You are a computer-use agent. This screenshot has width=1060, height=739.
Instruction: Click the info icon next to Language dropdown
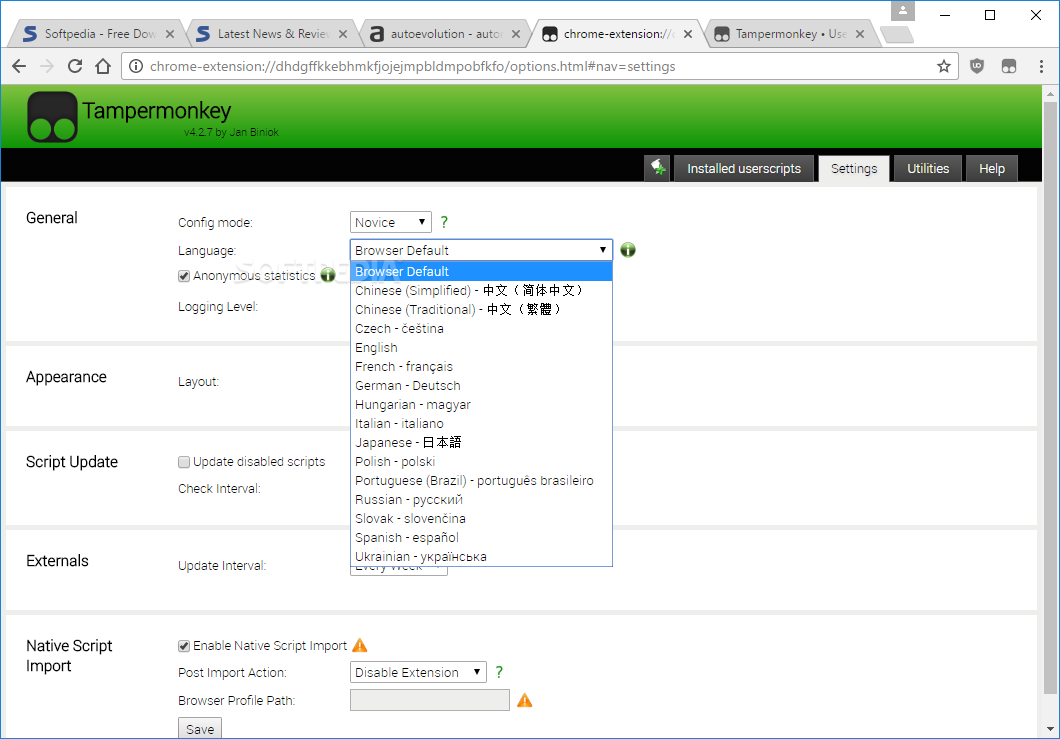point(628,250)
